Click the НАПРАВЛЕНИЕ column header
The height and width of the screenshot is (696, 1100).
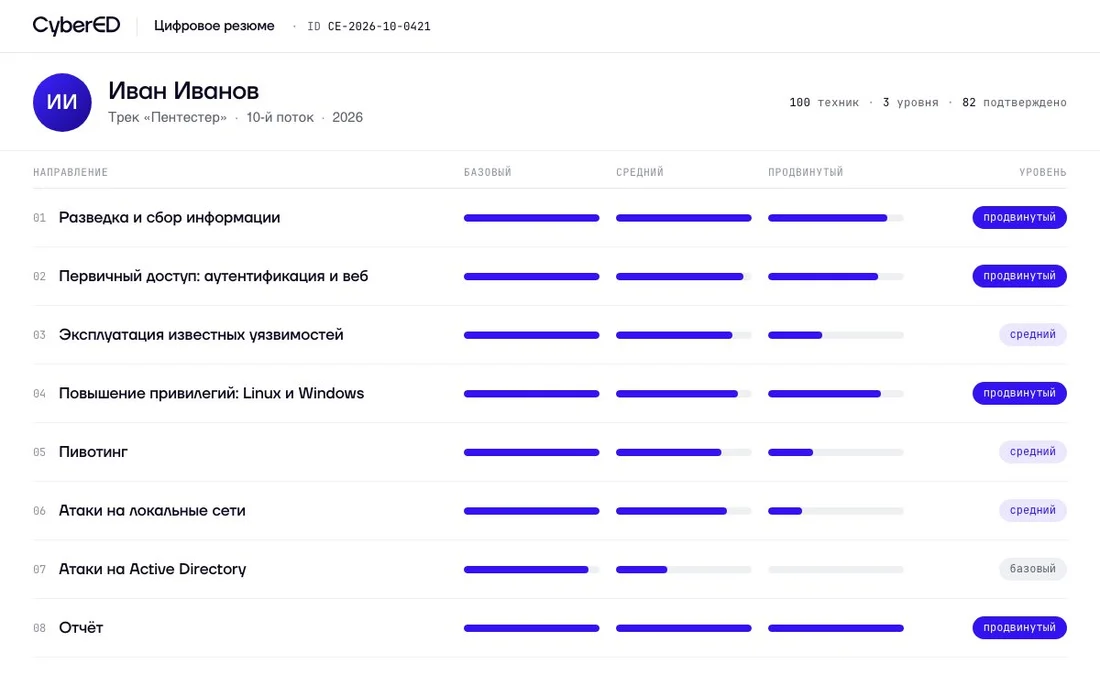(x=70, y=172)
